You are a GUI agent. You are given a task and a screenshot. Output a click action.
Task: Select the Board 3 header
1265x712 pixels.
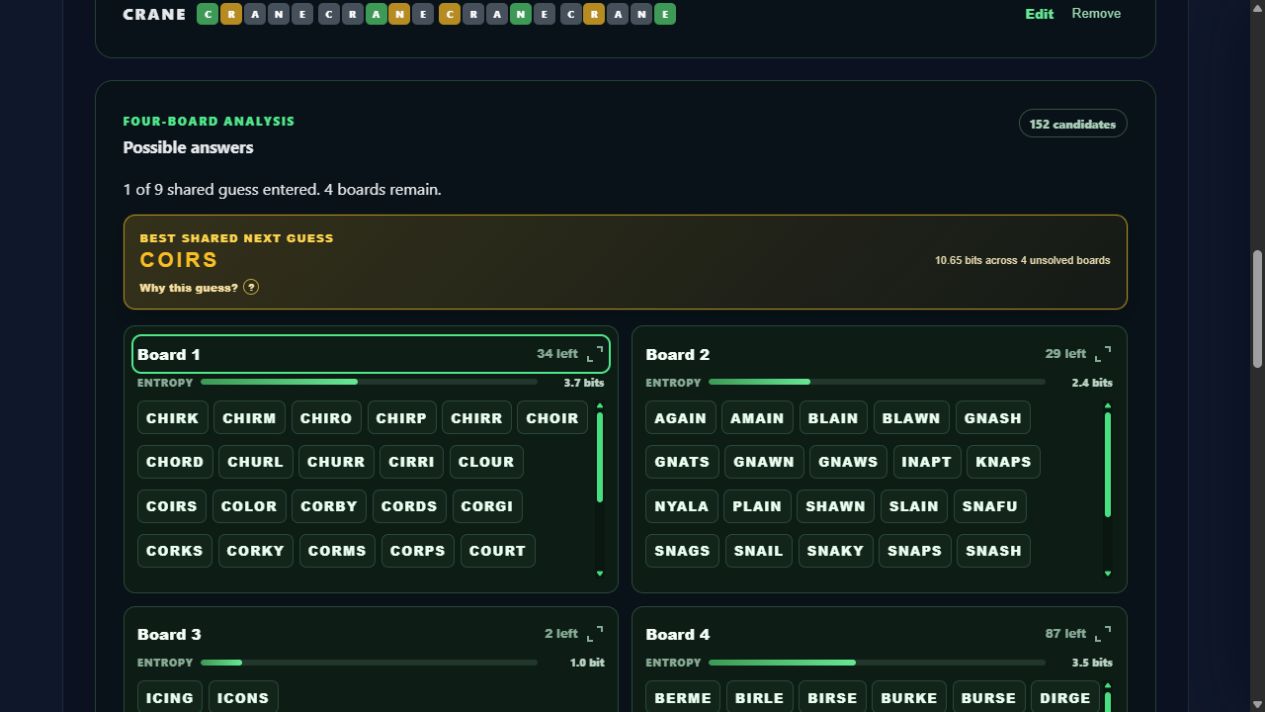(x=371, y=634)
